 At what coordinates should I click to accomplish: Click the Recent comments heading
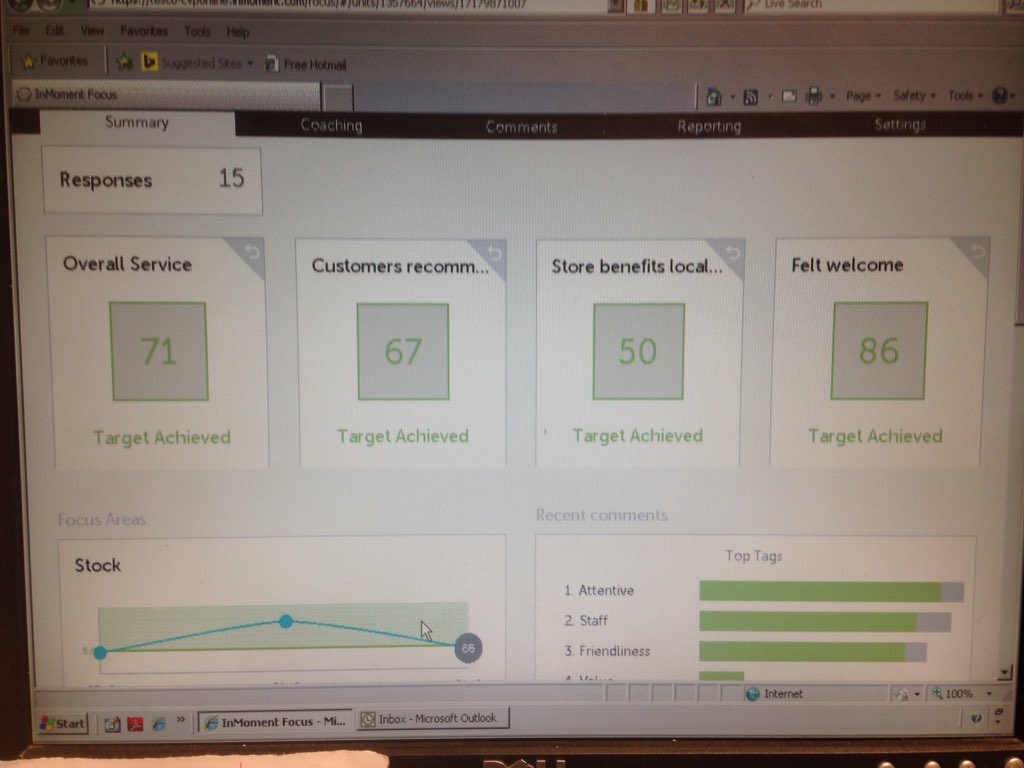[601, 515]
